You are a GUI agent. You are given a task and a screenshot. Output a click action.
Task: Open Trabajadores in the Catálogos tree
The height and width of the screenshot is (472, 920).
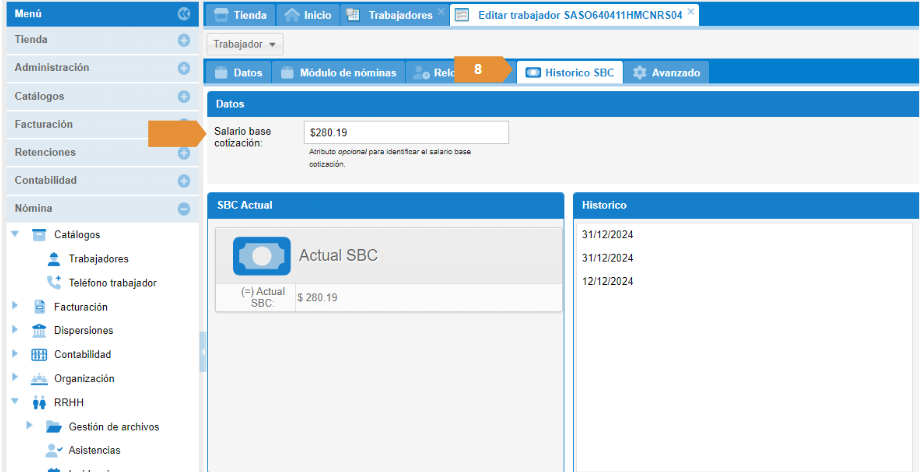97,259
